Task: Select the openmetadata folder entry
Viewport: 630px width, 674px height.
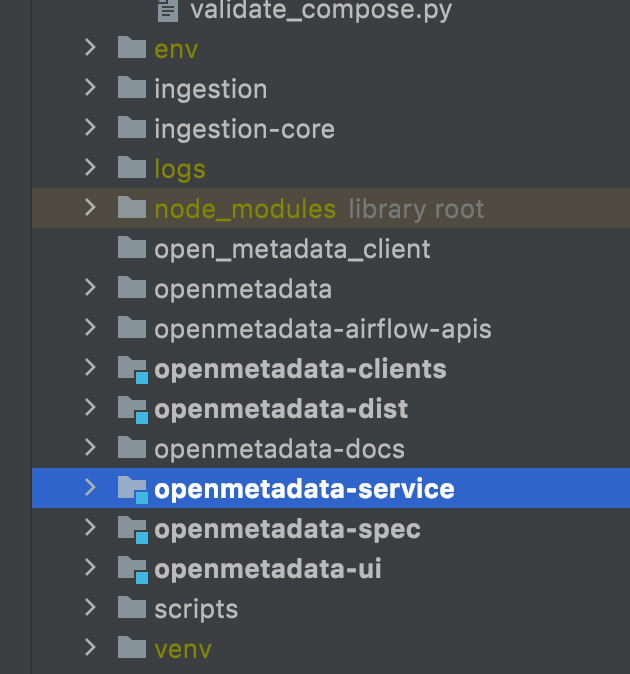Action: [243, 289]
